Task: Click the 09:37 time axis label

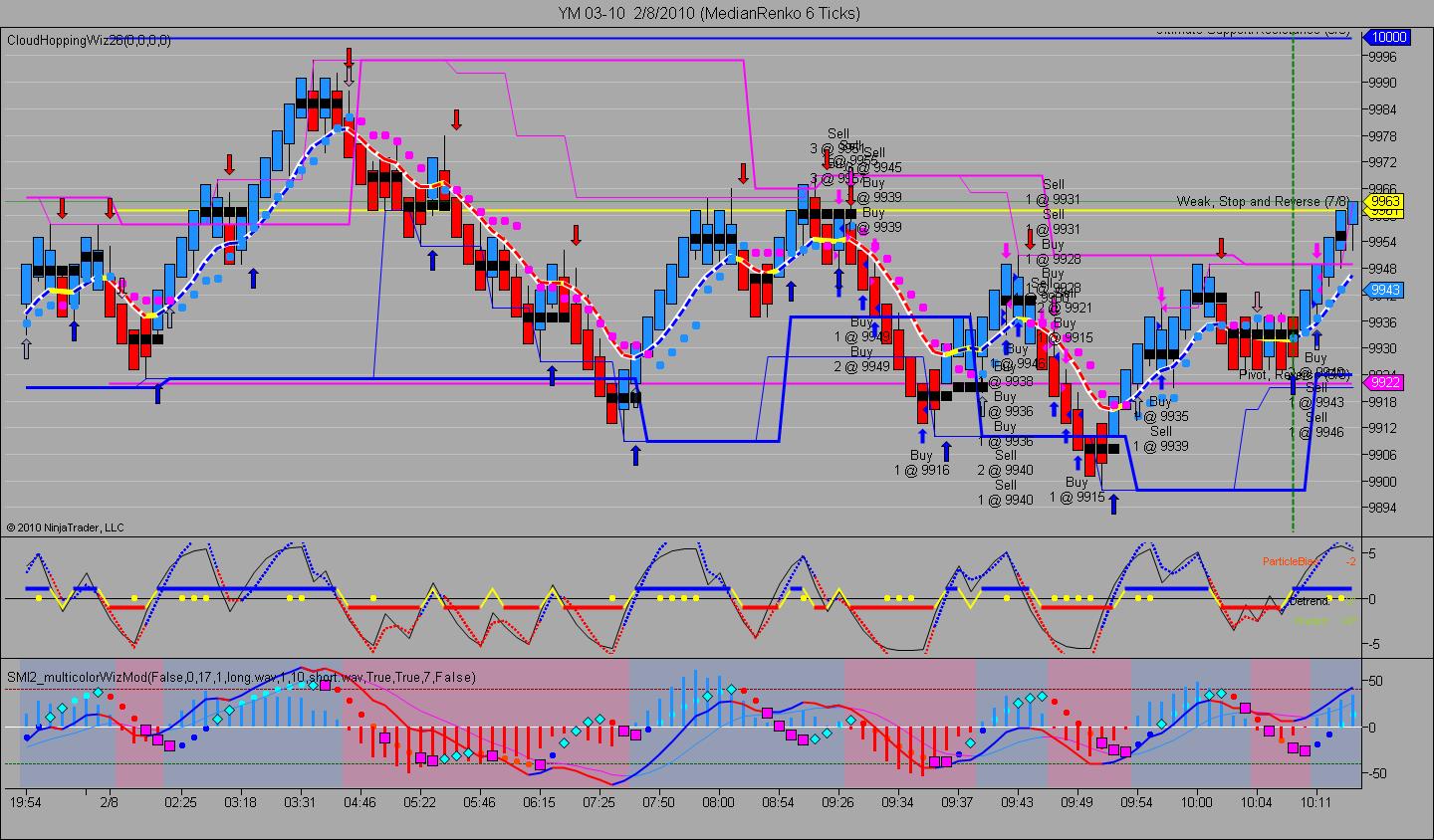Action: pyautogui.click(x=957, y=801)
